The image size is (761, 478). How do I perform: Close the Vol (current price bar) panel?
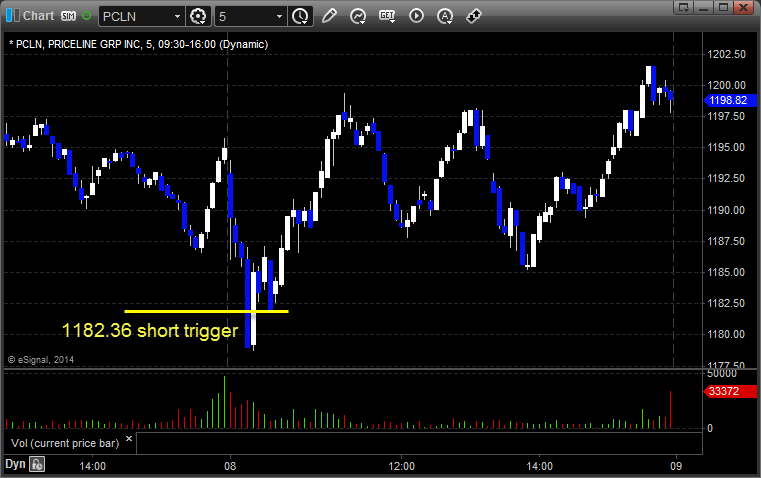click(129, 439)
